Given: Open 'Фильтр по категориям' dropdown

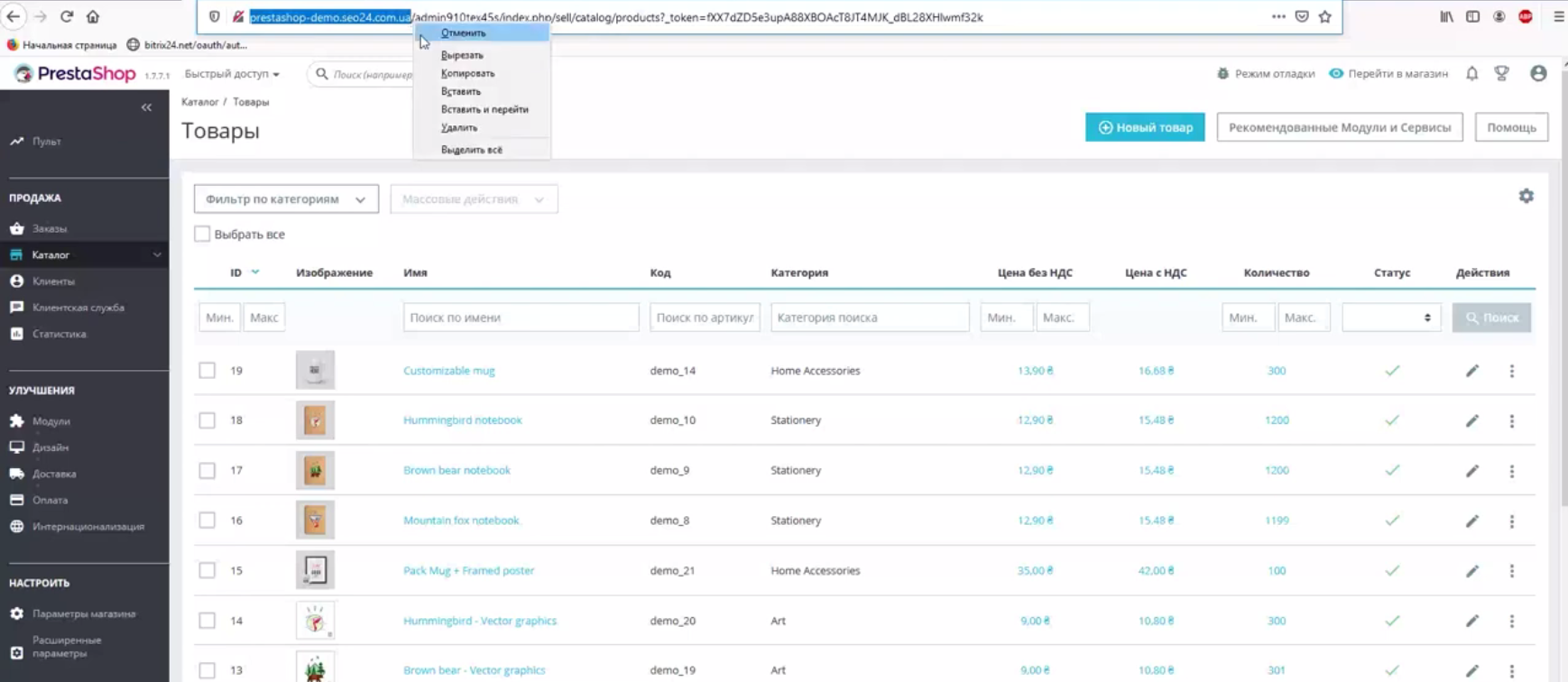Looking at the screenshot, I should coord(286,199).
